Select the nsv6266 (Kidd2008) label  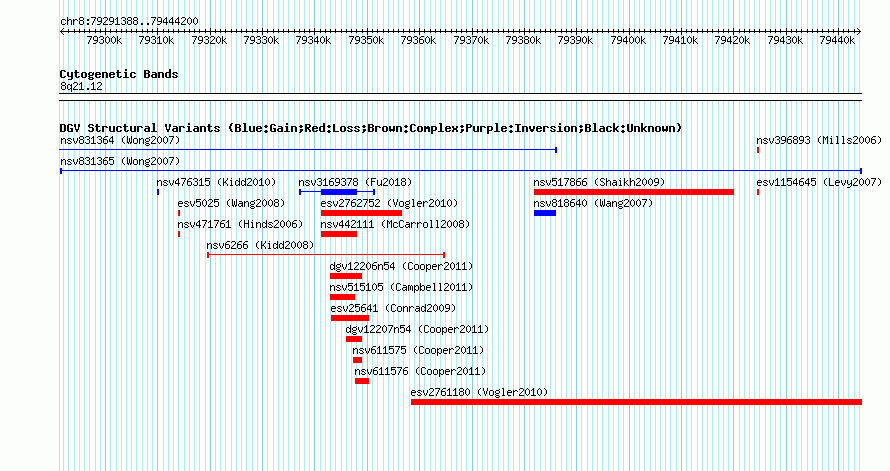[260, 245]
